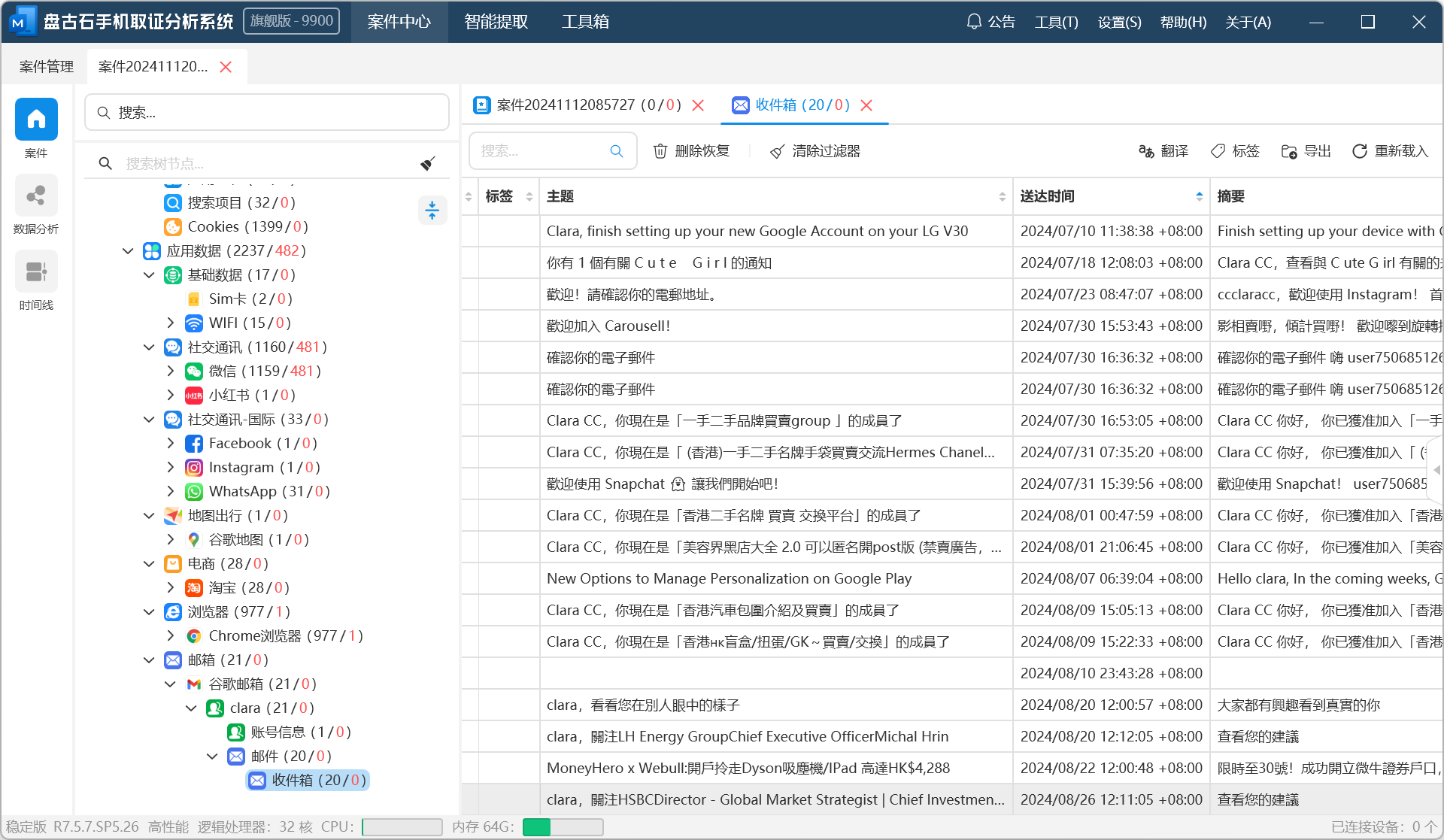Click the top 搜索... global search field
This screenshot has height=840, width=1444.
[267, 113]
